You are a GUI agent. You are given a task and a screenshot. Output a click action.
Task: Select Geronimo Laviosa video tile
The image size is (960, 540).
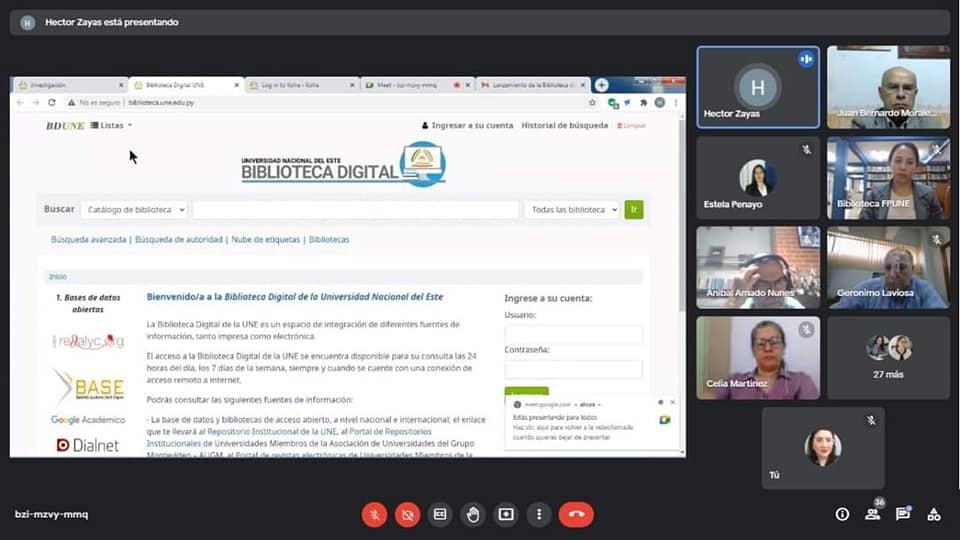click(888, 268)
